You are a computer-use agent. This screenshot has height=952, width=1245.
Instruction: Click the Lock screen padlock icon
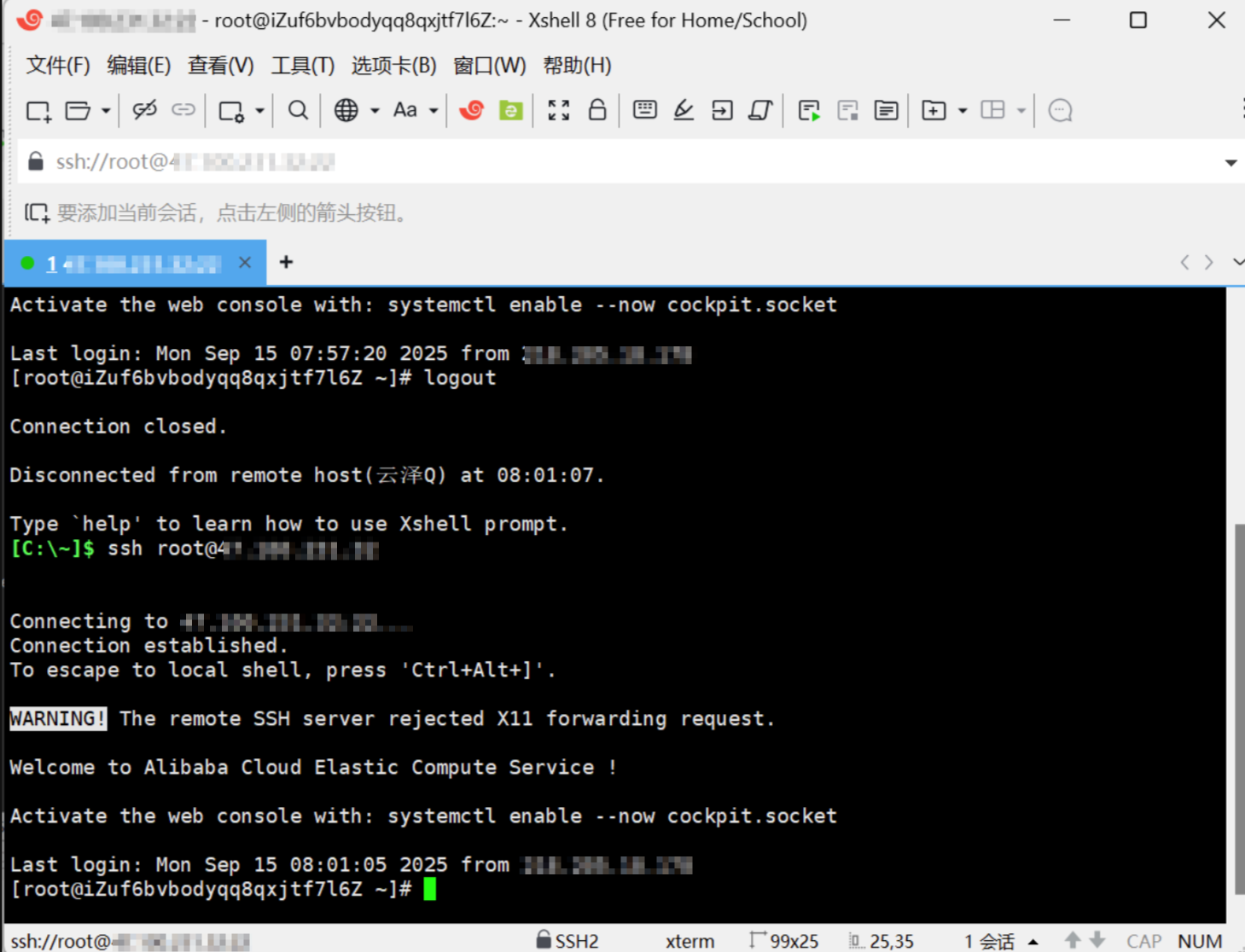coord(597,109)
